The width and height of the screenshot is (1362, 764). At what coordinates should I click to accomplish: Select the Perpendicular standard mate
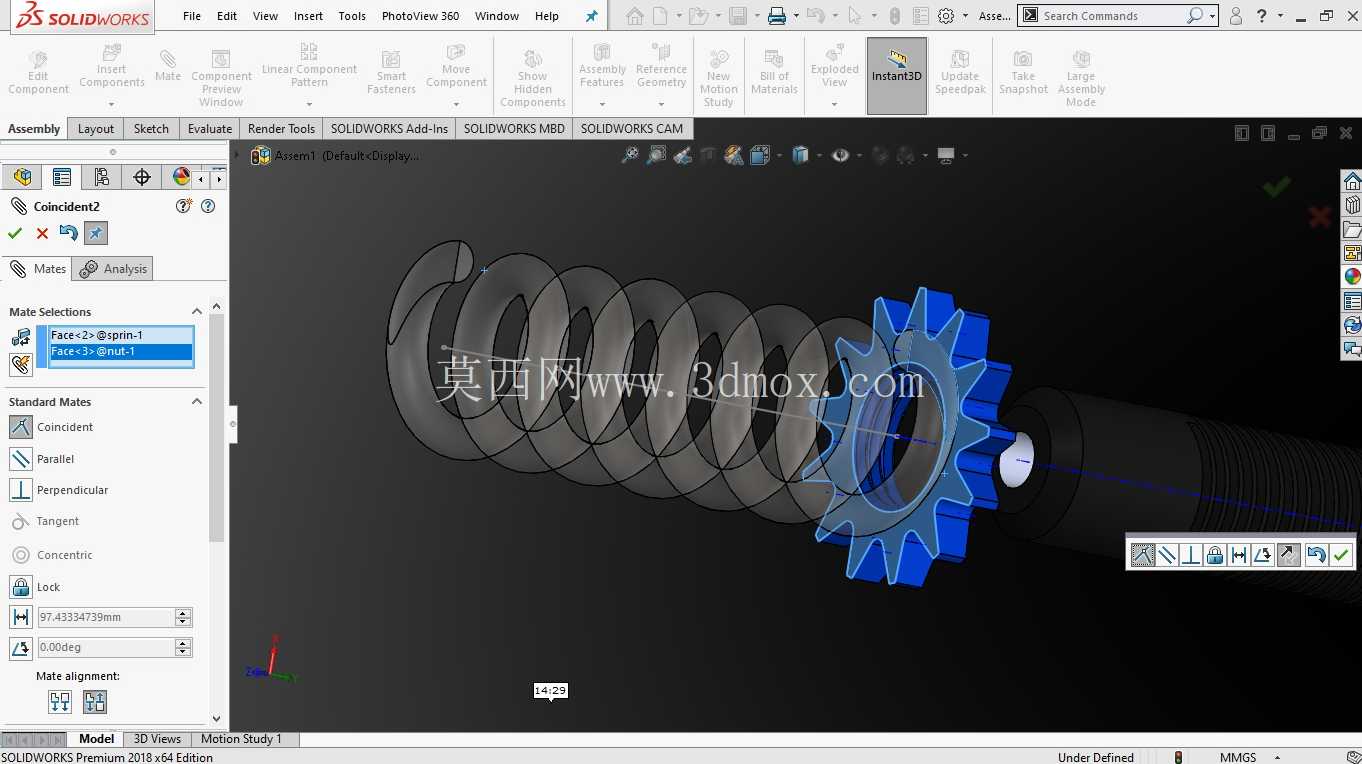(x=21, y=490)
